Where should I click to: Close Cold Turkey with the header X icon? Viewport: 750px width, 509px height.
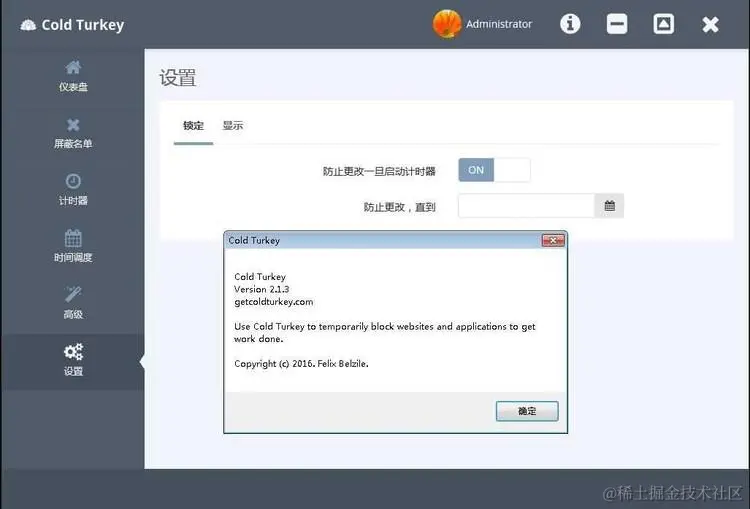[x=710, y=24]
